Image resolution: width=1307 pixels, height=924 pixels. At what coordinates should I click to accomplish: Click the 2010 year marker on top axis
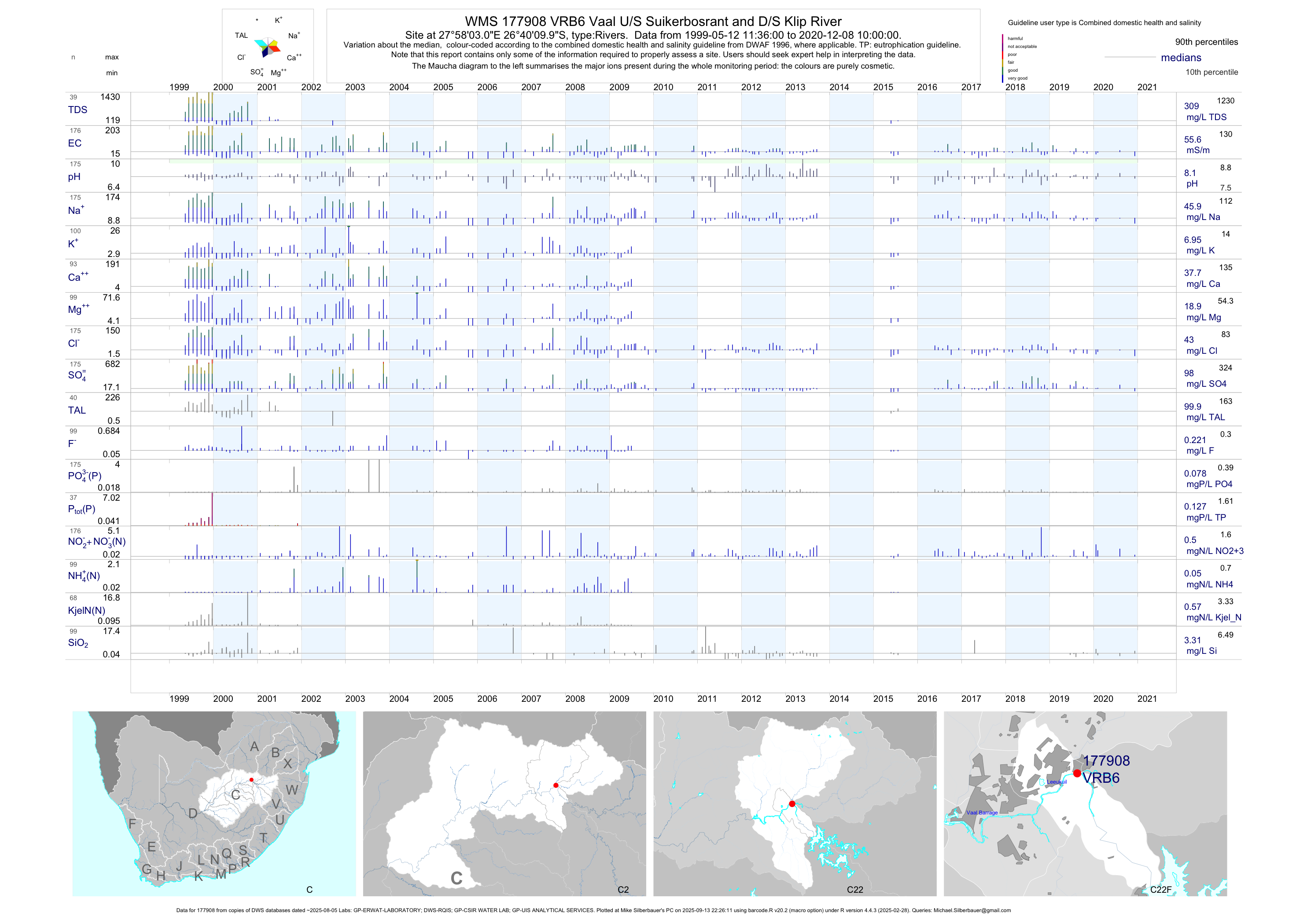click(x=663, y=87)
